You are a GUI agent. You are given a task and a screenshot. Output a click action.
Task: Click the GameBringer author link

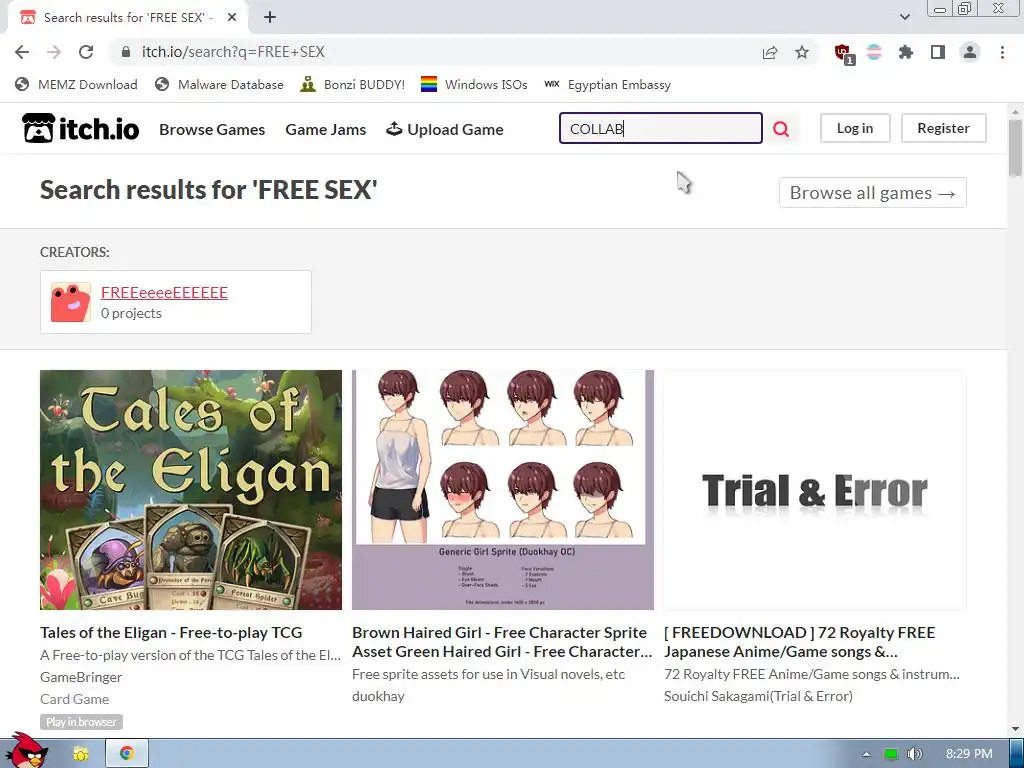[81, 677]
